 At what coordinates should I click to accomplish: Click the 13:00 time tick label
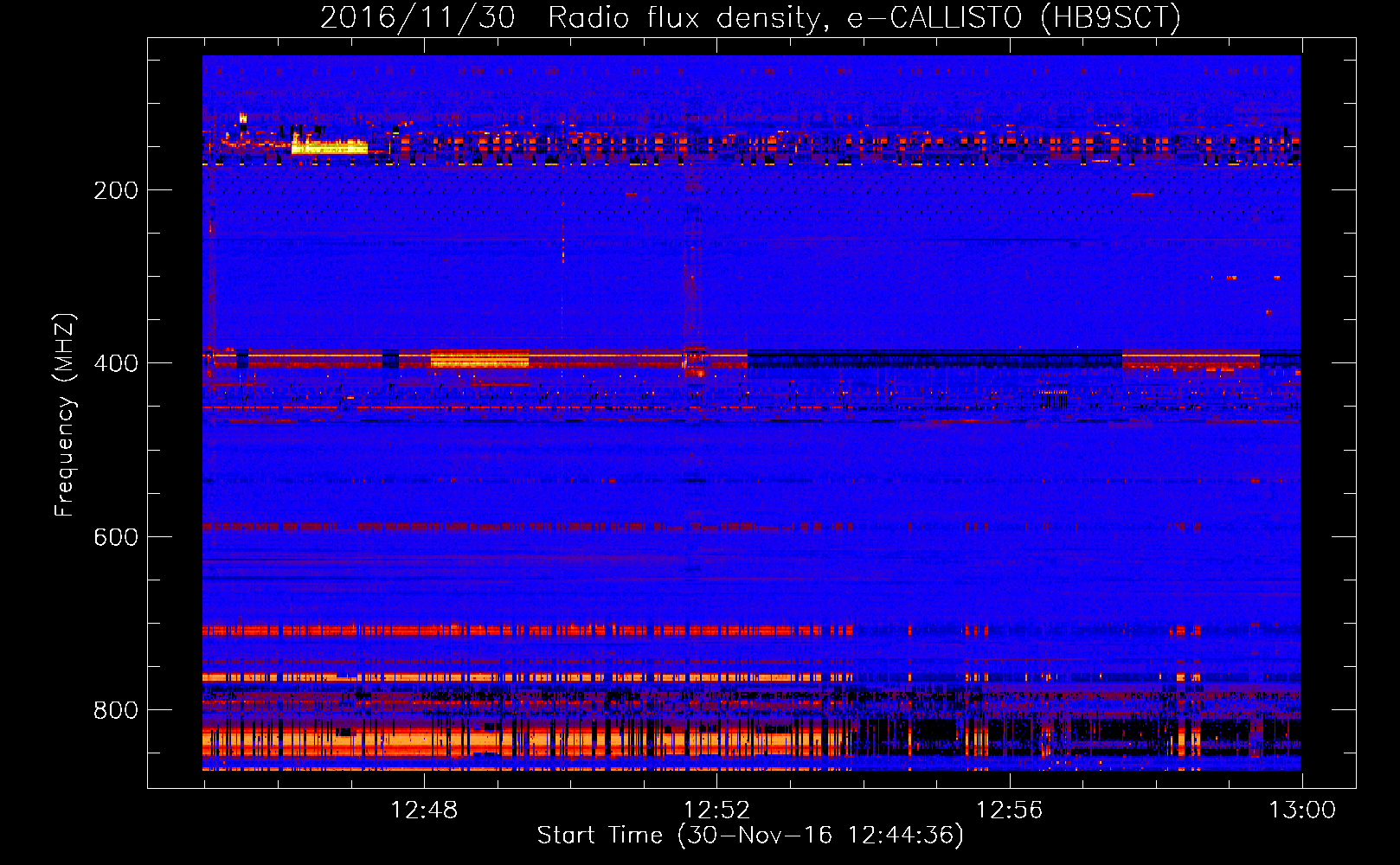[x=1302, y=811]
